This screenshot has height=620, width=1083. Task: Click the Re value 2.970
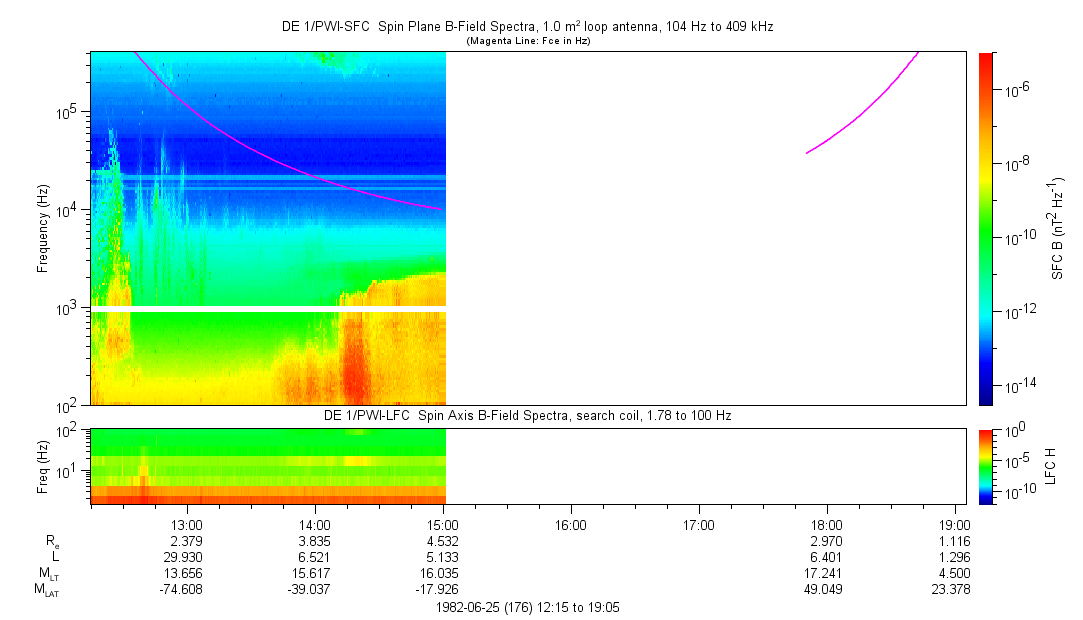[827, 541]
